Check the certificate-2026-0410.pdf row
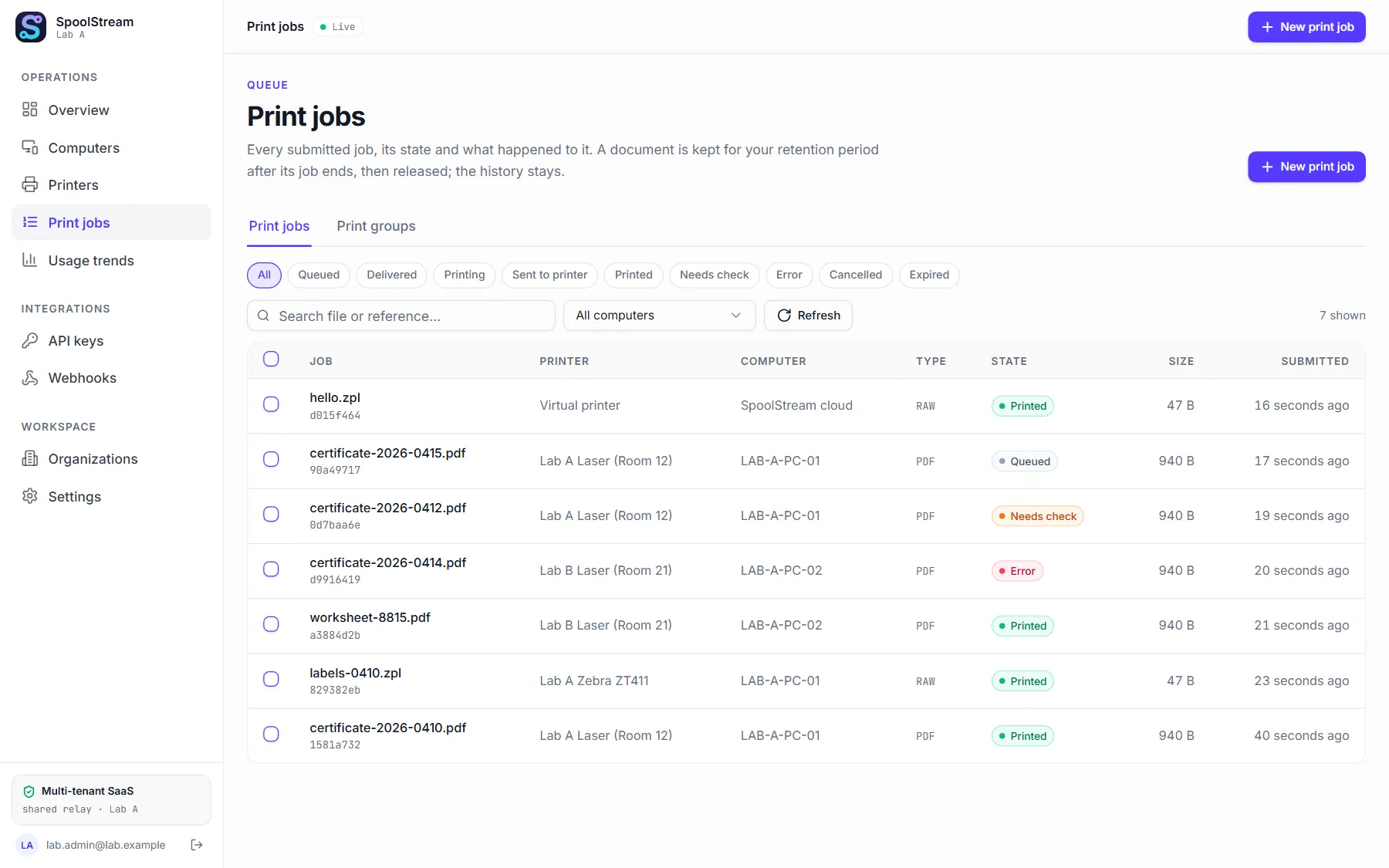Screen dimensions: 1389x868 point(271,734)
